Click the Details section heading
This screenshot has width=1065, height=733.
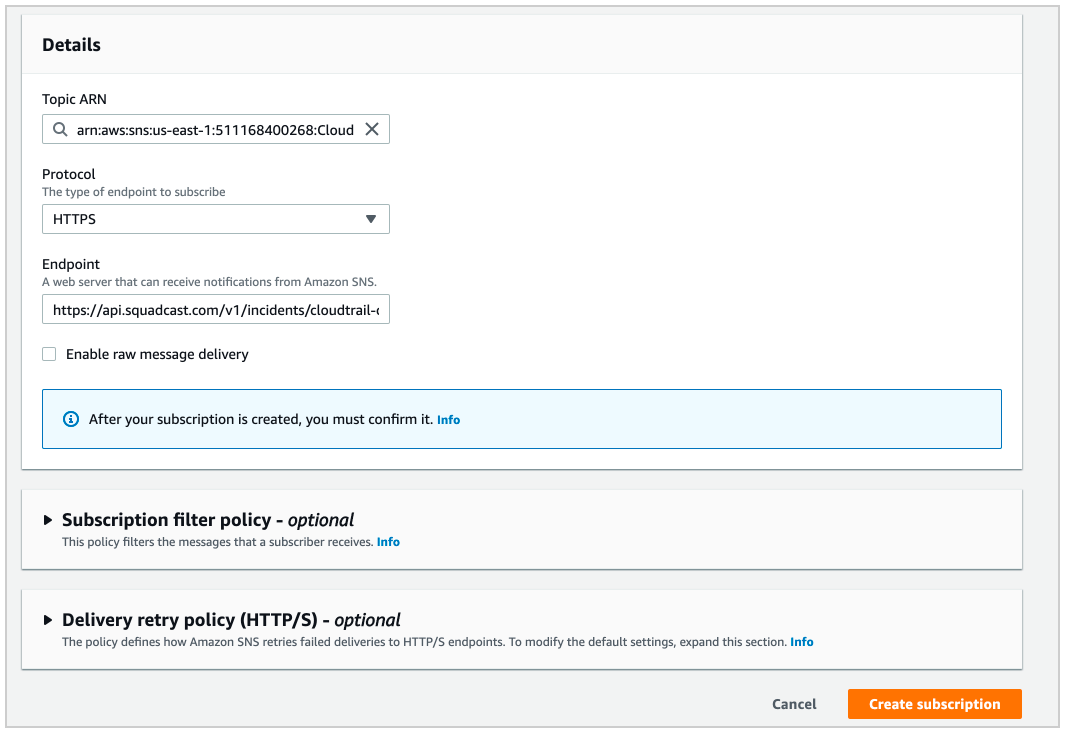[71, 45]
